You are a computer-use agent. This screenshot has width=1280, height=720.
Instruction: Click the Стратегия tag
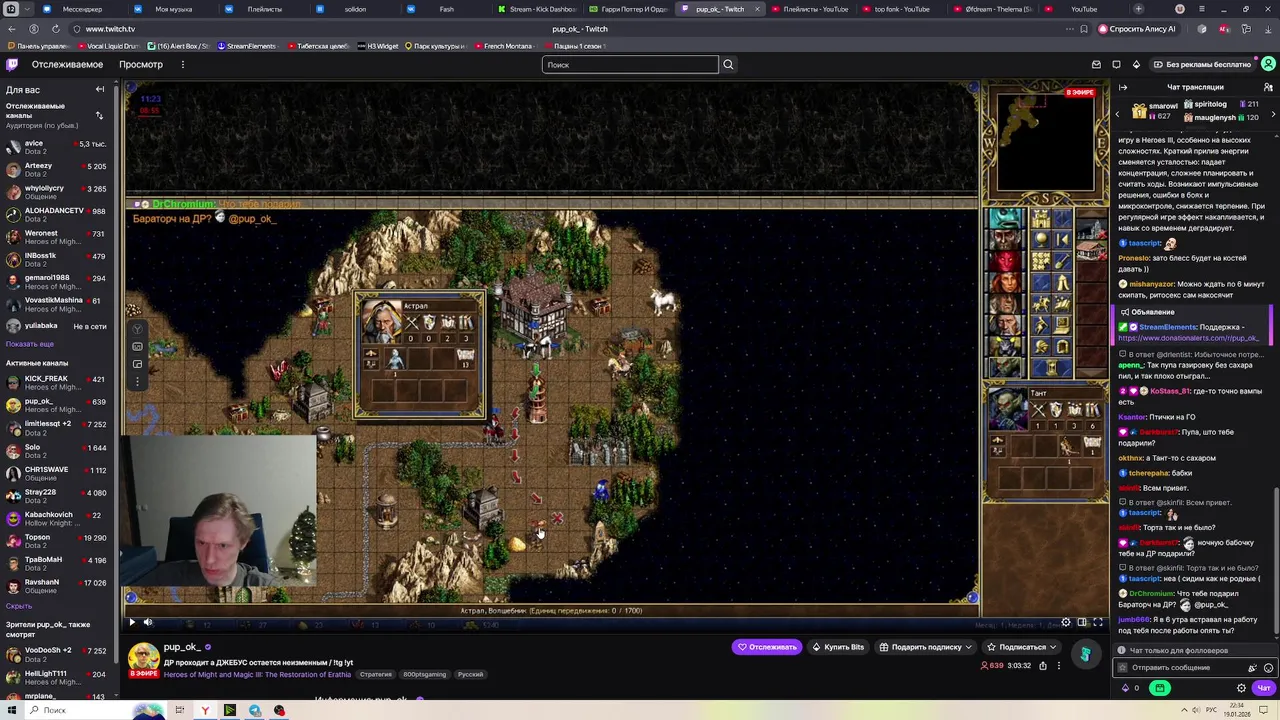tap(376, 674)
